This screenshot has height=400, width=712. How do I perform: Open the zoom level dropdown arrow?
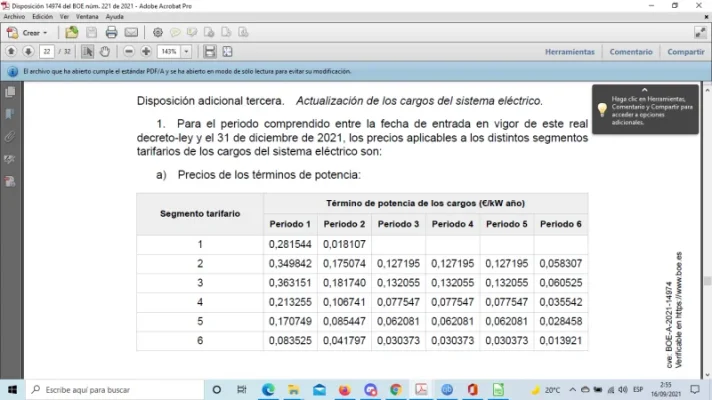click(x=186, y=52)
